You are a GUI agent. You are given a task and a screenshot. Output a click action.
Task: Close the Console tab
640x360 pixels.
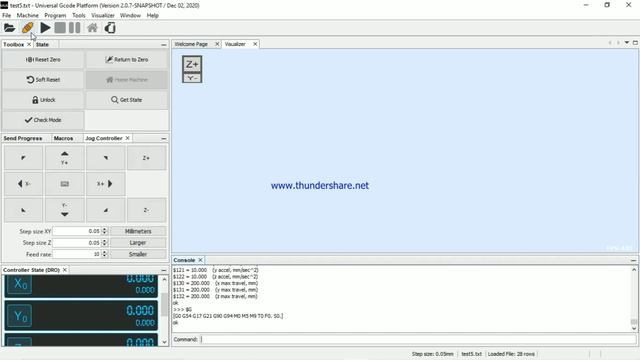point(200,260)
